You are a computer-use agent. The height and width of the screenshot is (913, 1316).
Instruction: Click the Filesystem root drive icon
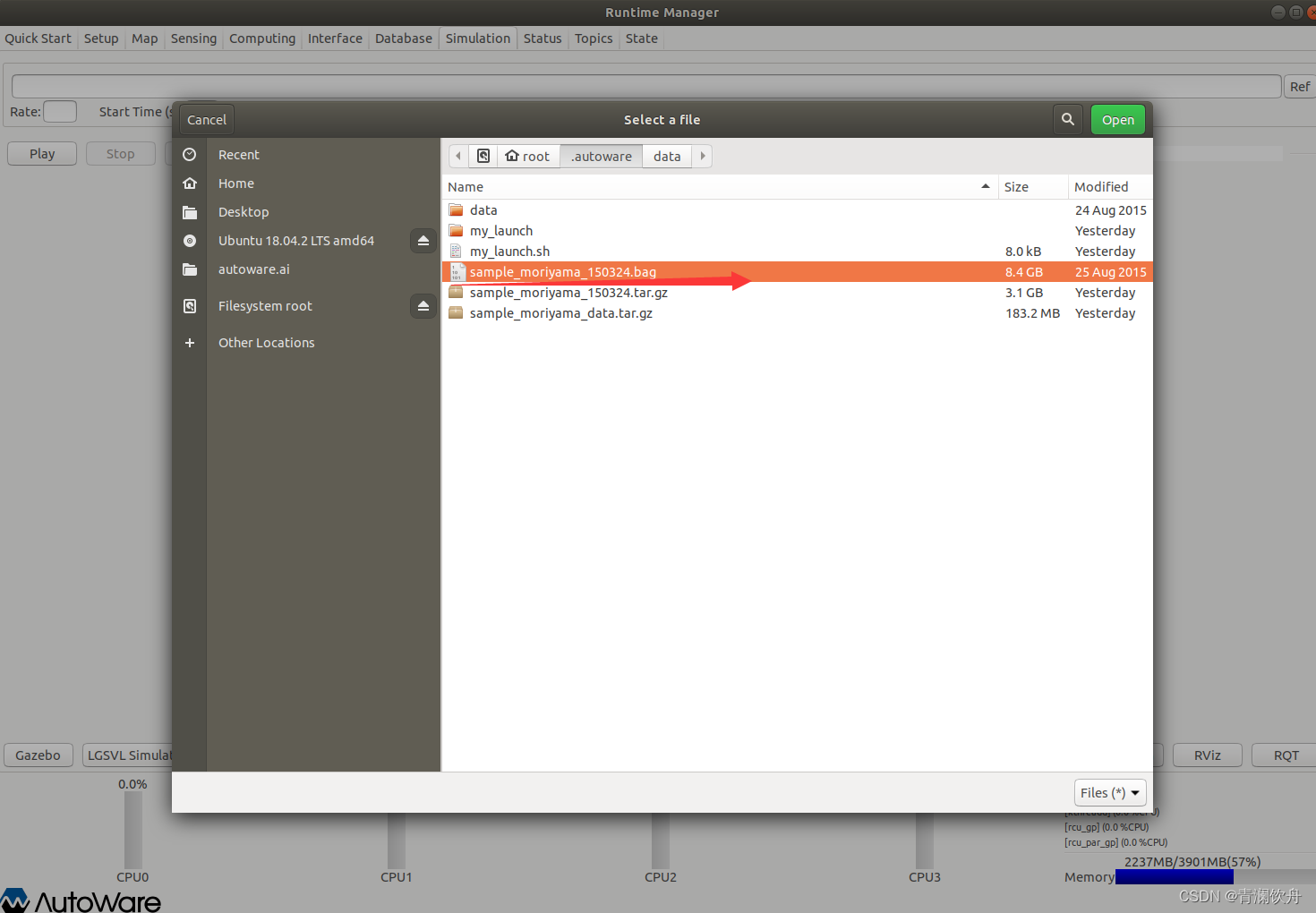pyautogui.click(x=190, y=306)
